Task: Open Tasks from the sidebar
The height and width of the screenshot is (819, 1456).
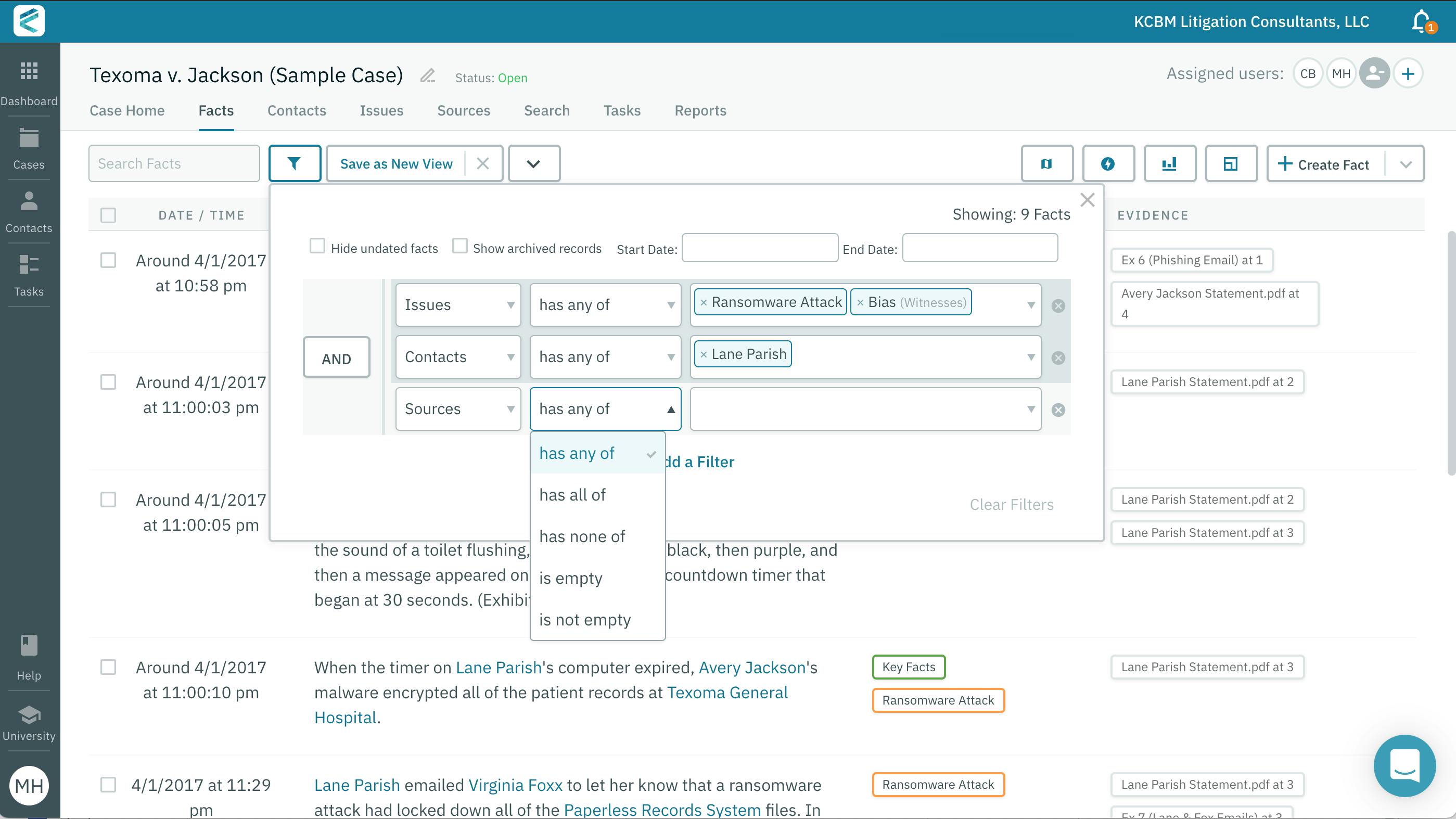Action: pyautogui.click(x=28, y=273)
